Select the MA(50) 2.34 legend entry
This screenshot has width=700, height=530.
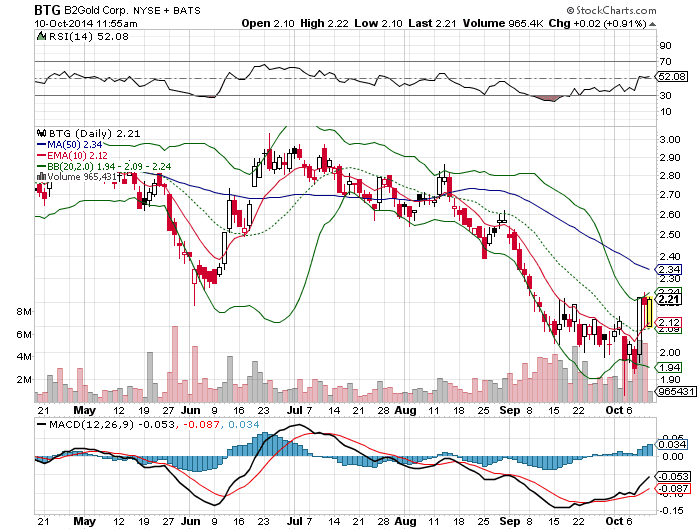[x=69, y=145]
